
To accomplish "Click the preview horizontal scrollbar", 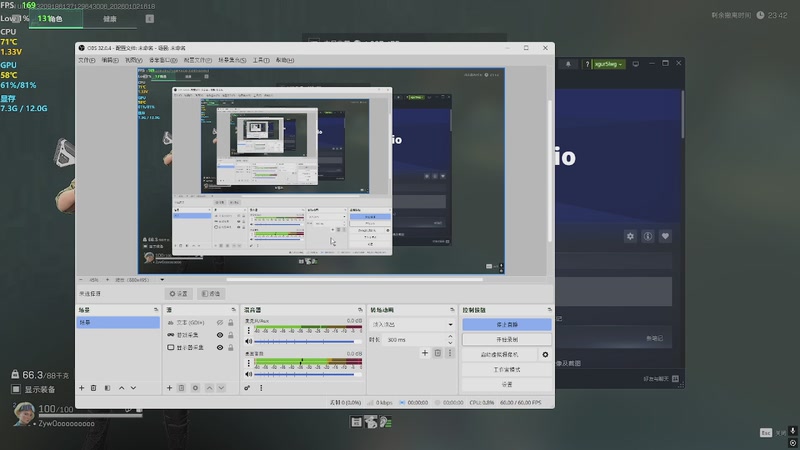I will click(354, 280).
